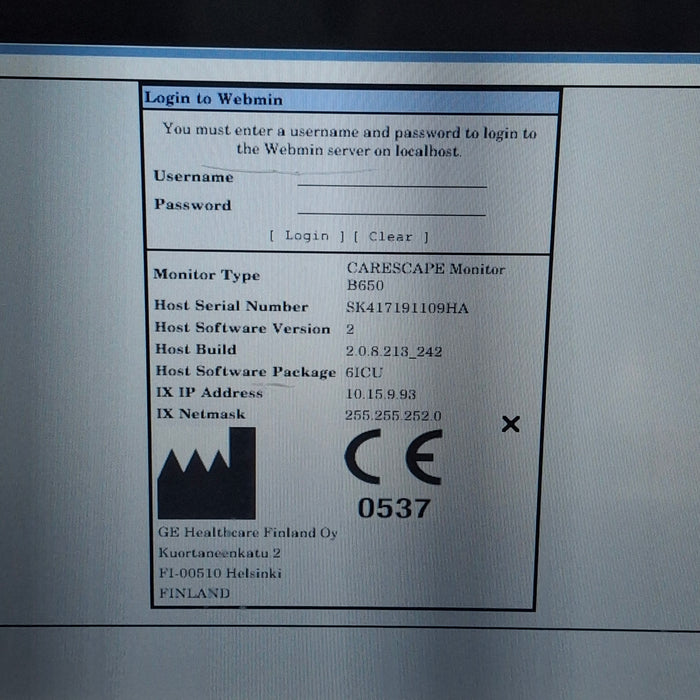Click the login instruction message text
This screenshot has height=700, width=700.
click(x=349, y=140)
